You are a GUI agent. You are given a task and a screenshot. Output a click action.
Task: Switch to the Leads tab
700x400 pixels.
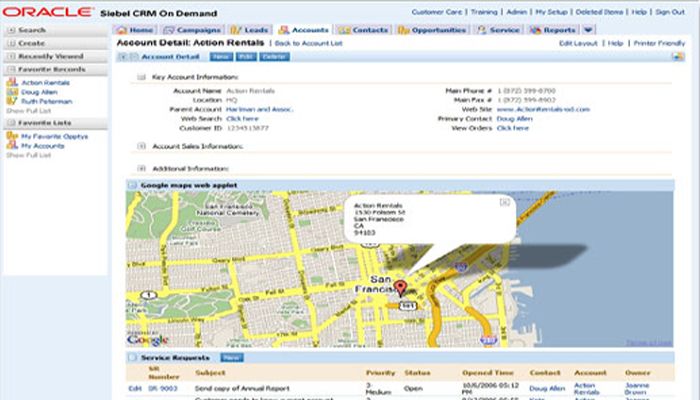(250, 30)
